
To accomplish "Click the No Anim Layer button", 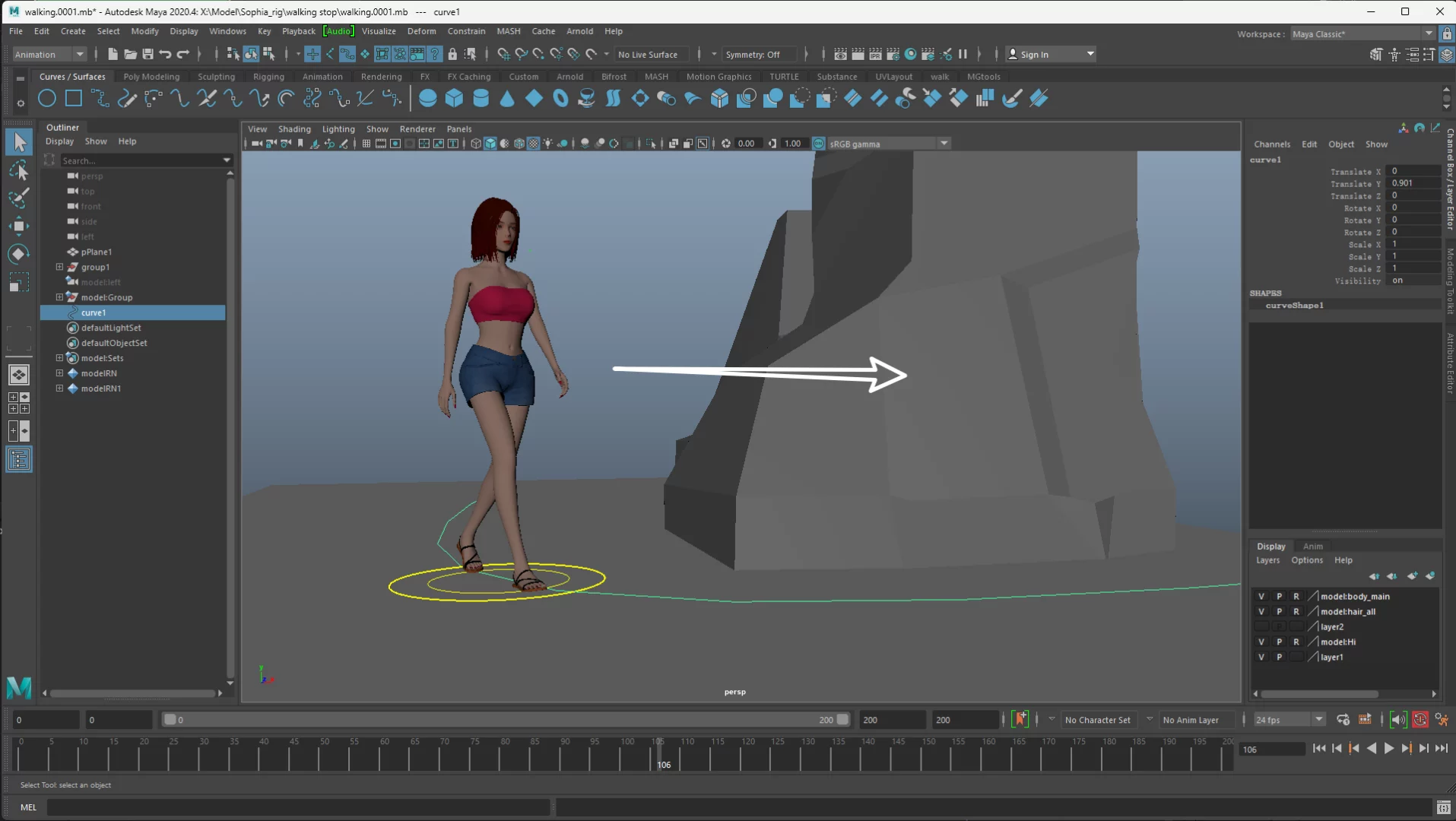I will point(1191,720).
